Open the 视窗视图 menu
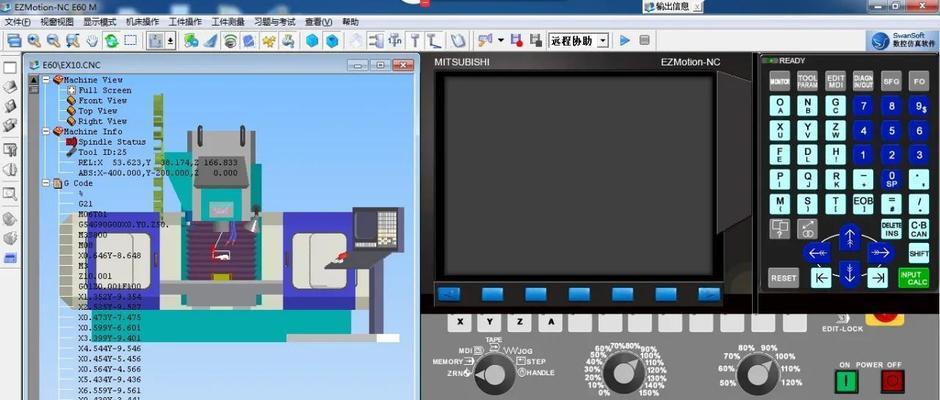Screen dimensions: 940x400 pos(57,22)
